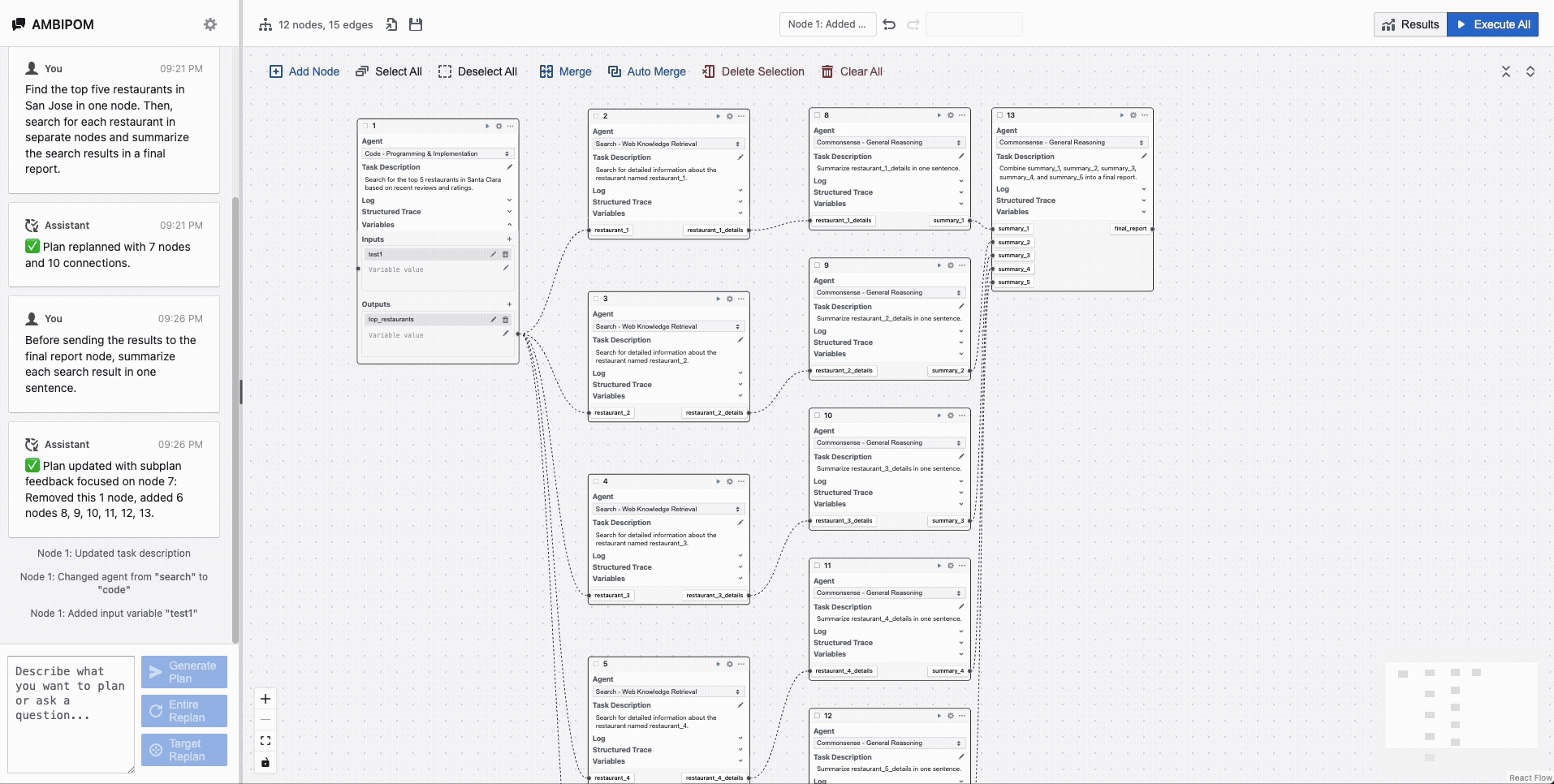Click the save floppy disk icon
The image size is (1554, 784).
click(416, 24)
